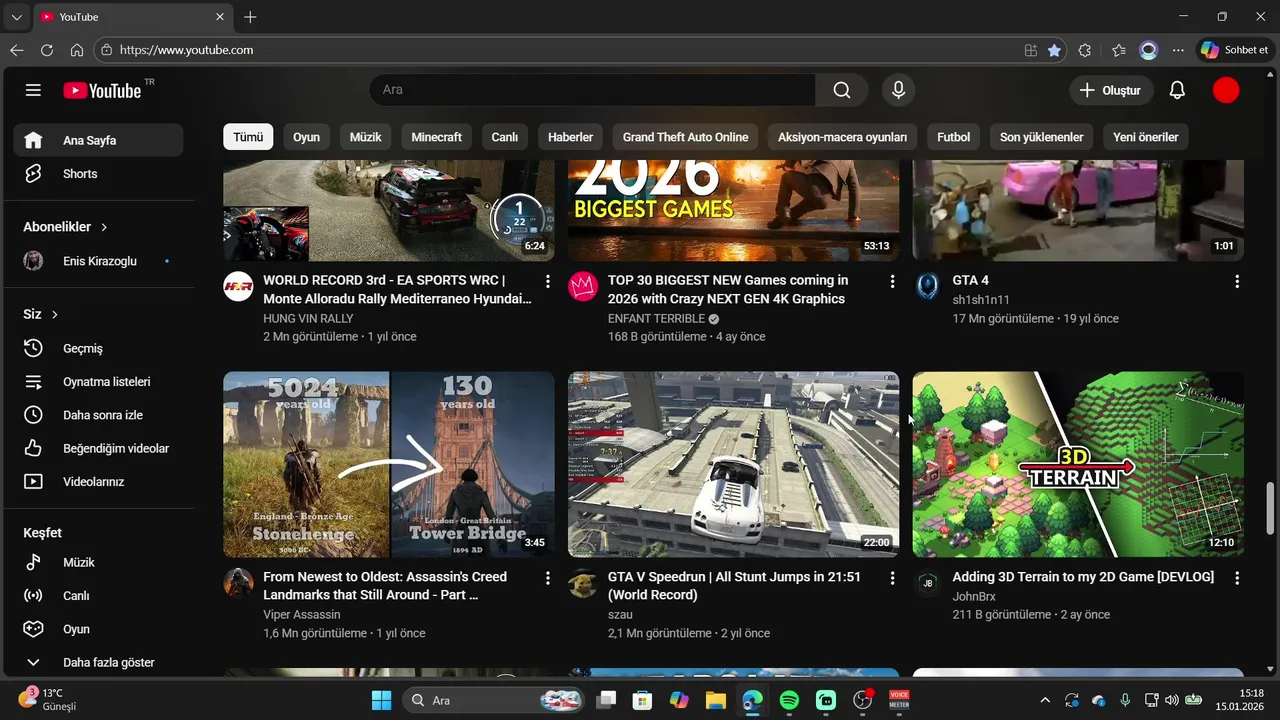Start voice search with microphone icon
1280x720 pixels.
click(x=898, y=90)
